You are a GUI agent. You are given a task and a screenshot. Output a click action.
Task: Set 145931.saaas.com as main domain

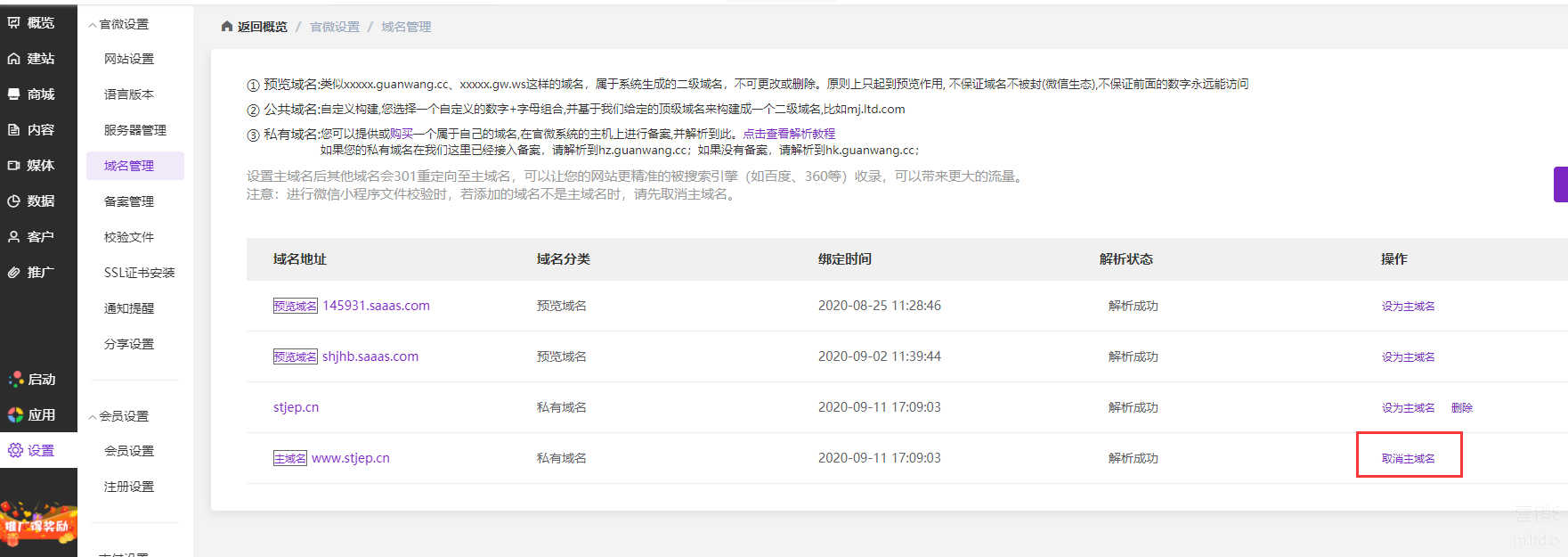(x=1408, y=307)
